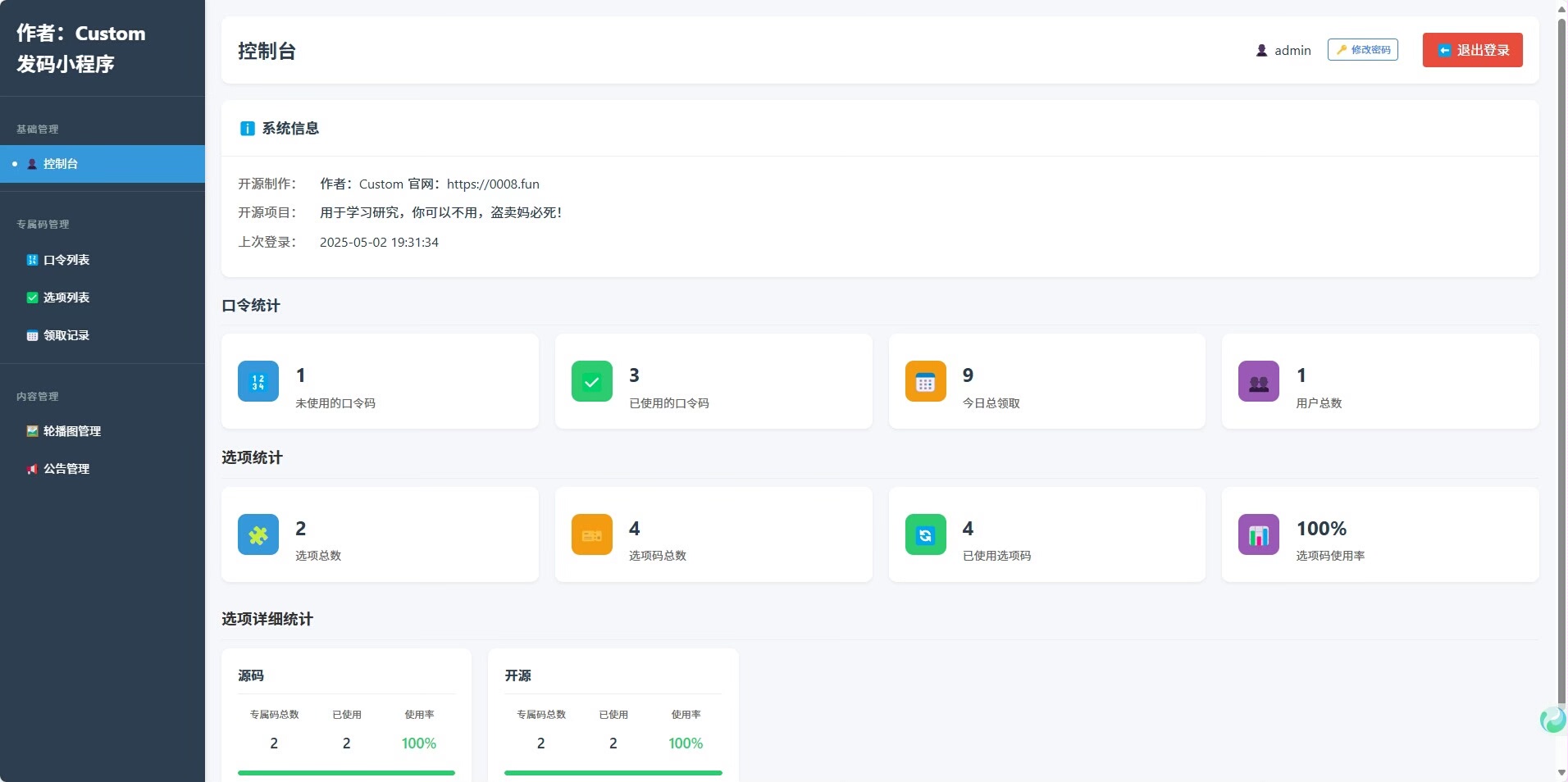Image resolution: width=1568 pixels, height=782 pixels.
Task: Select 控制台 in the sidebar
Action: pyautogui.click(x=61, y=164)
